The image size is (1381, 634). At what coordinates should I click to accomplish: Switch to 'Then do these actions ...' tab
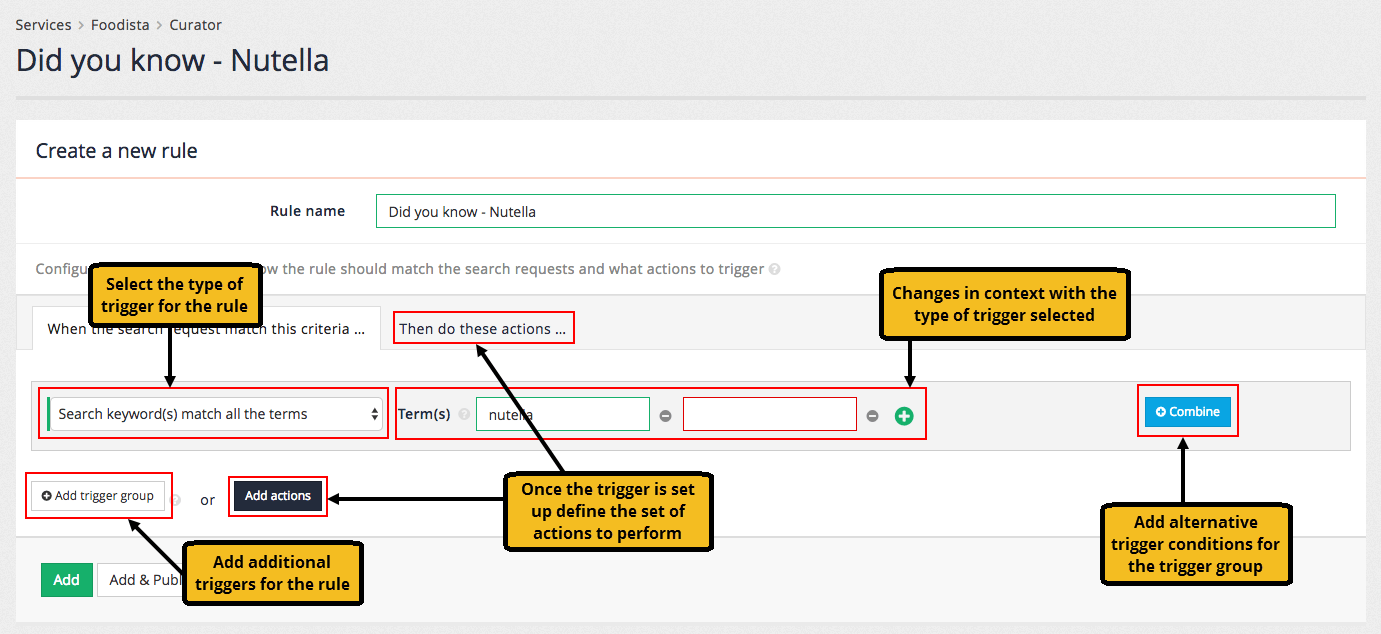click(x=483, y=328)
